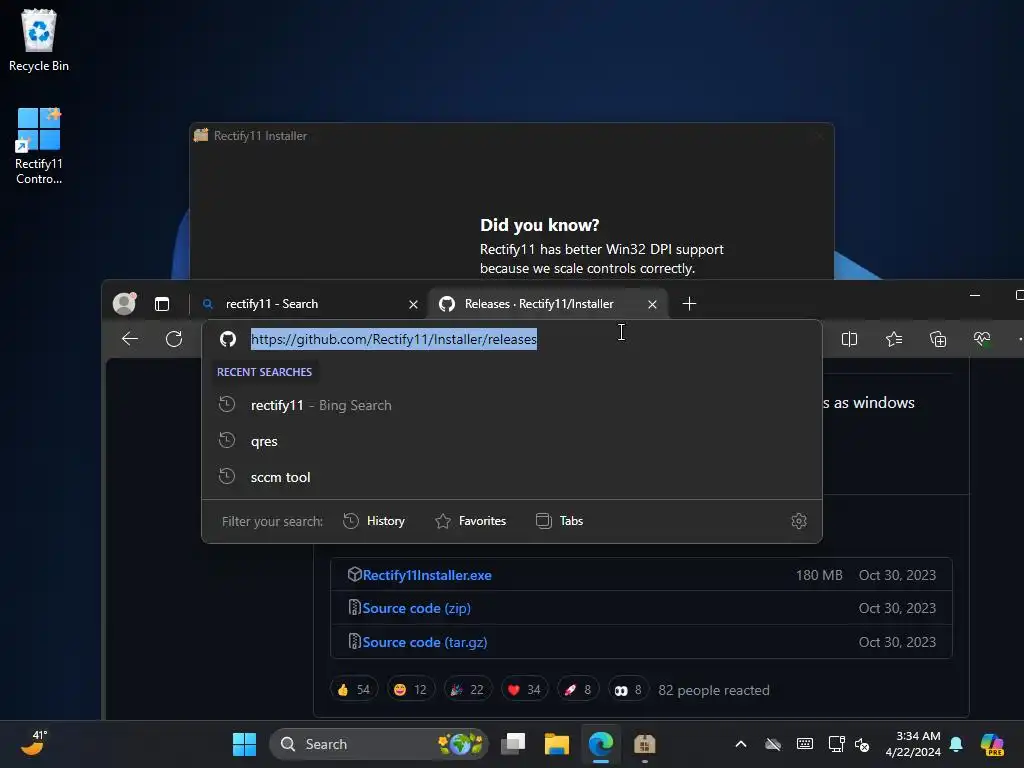The width and height of the screenshot is (1024, 768).
Task: Open the Edge profile avatar
Action: (124, 304)
